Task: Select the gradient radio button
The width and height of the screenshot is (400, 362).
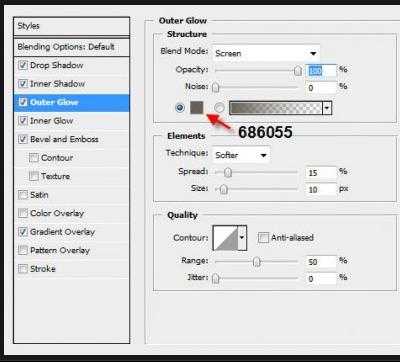Action: [x=219, y=108]
